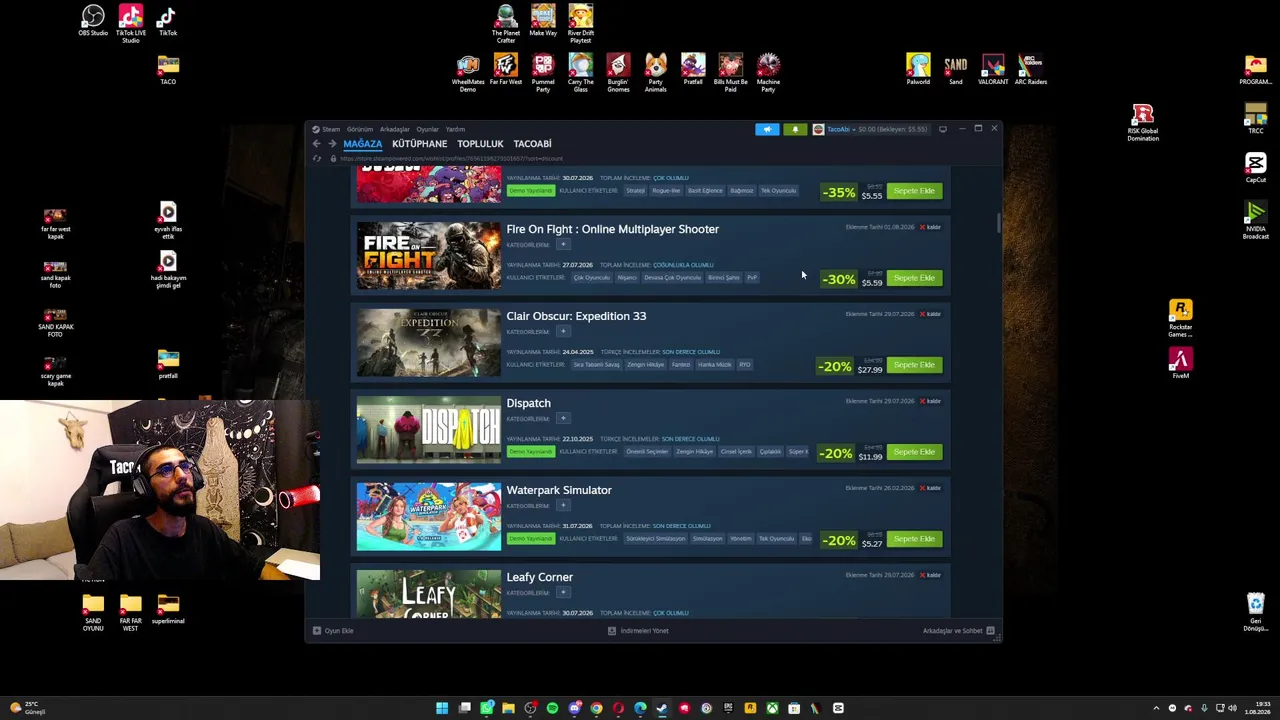Select the MAĞAZA tab
1280x720 pixels.
click(x=363, y=144)
